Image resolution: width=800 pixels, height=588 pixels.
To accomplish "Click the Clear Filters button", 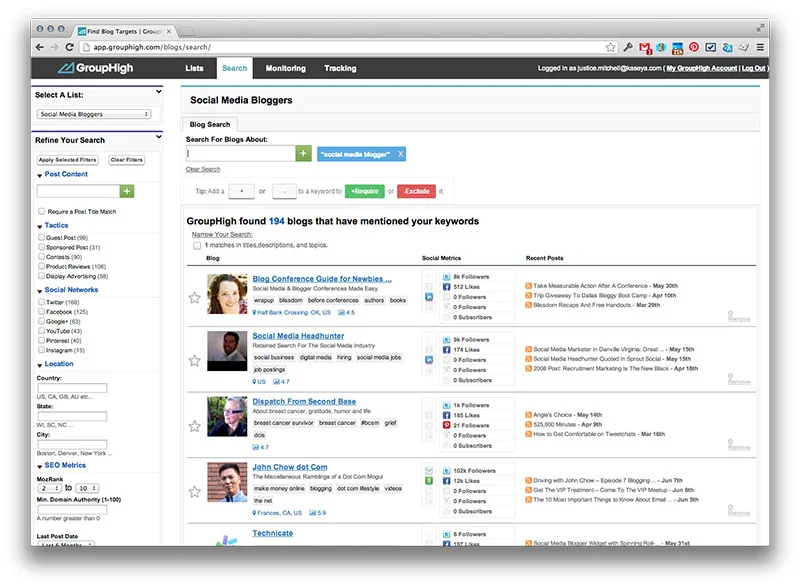I will pyautogui.click(x=127, y=160).
